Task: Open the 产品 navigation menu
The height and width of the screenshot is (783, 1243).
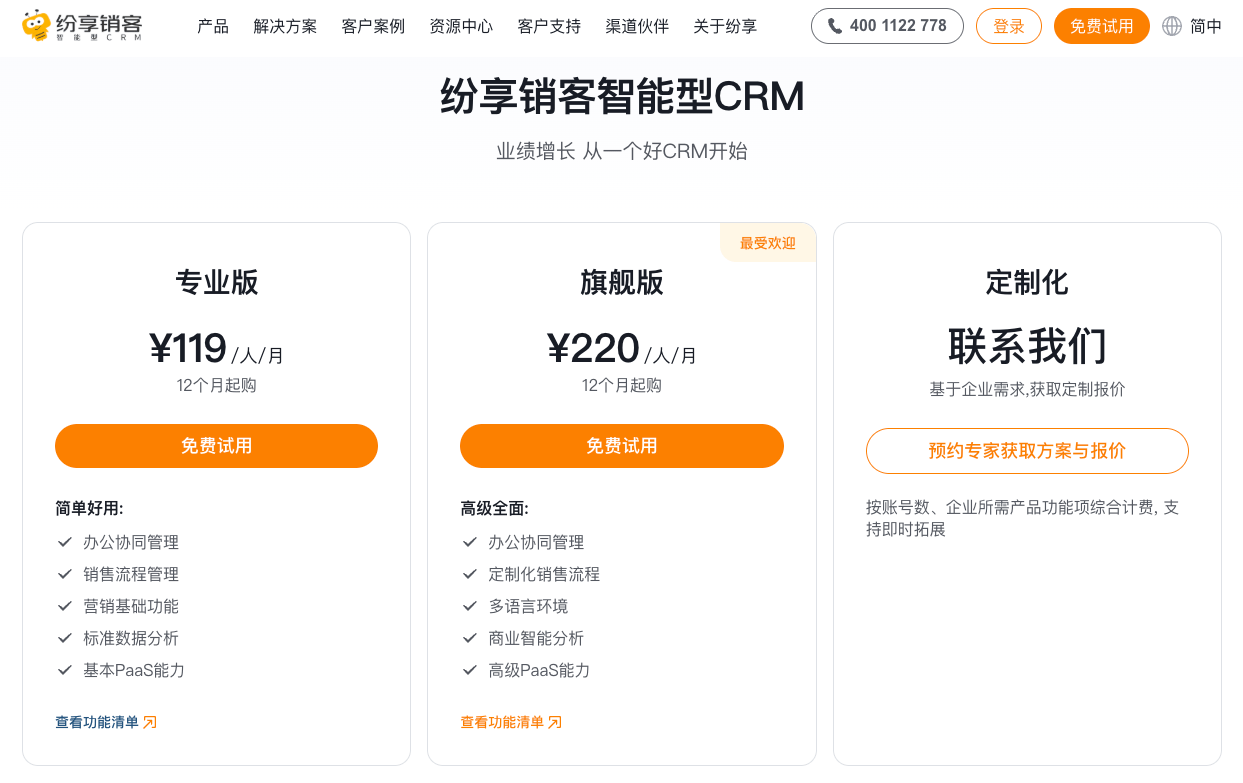Action: click(x=213, y=26)
